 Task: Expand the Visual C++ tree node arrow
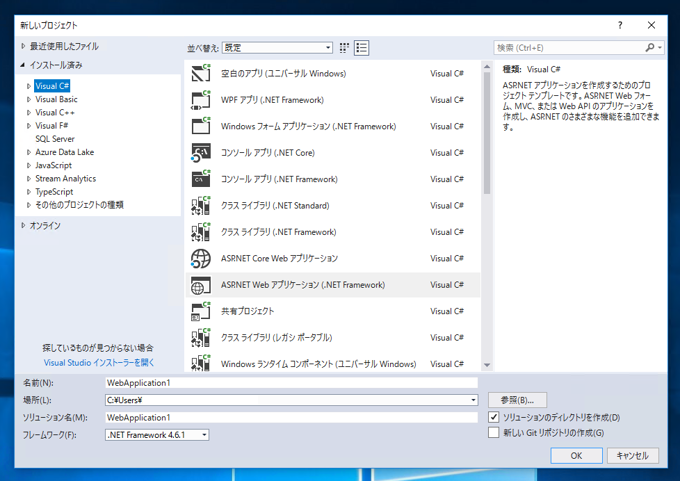(29, 112)
